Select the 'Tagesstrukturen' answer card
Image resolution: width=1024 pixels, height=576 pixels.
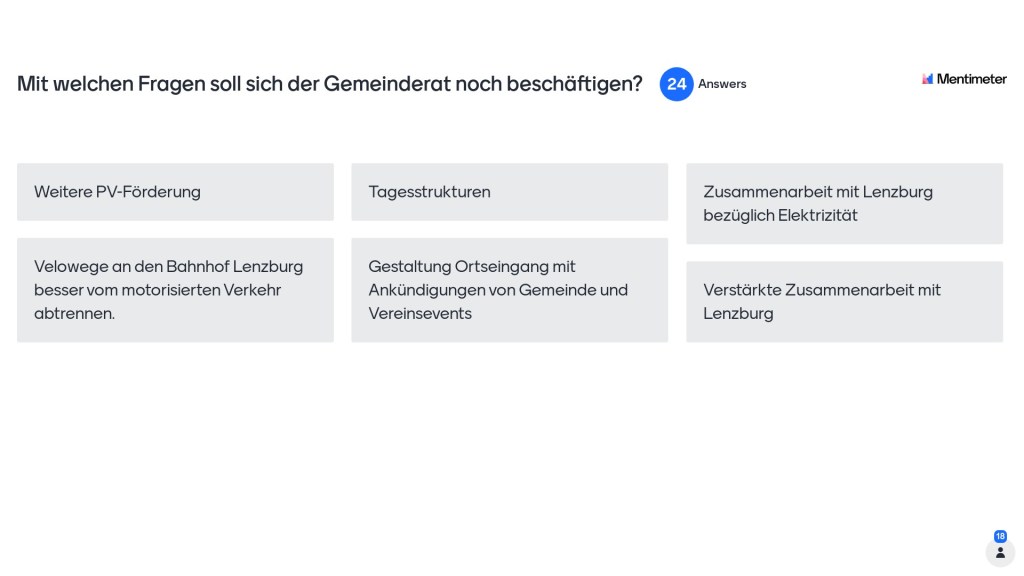[x=509, y=192]
